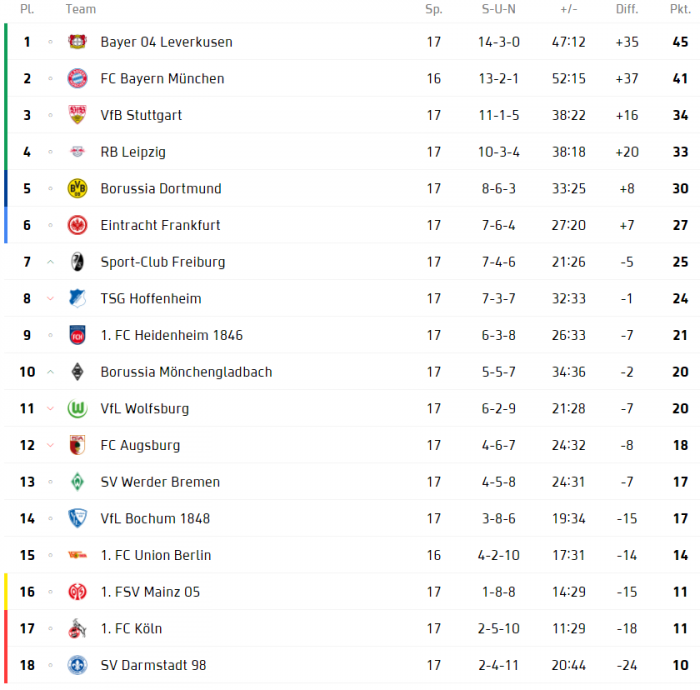Viewport: 700px width, 690px height.
Task: Click Borussia Mönchengladbach's upward trend arrow
Action: [x=50, y=372]
